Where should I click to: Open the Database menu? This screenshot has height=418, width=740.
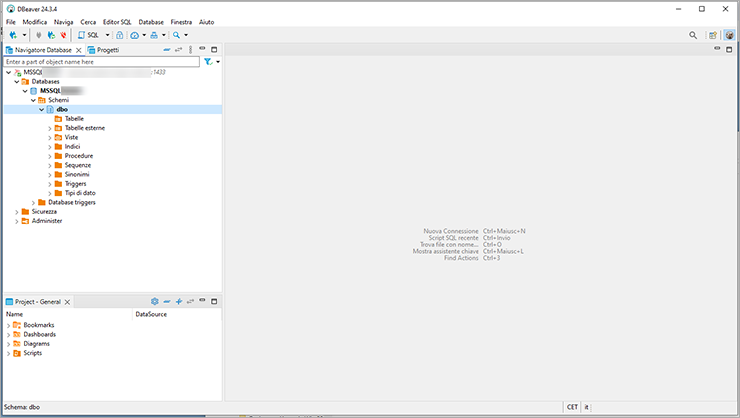(x=151, y=22)
